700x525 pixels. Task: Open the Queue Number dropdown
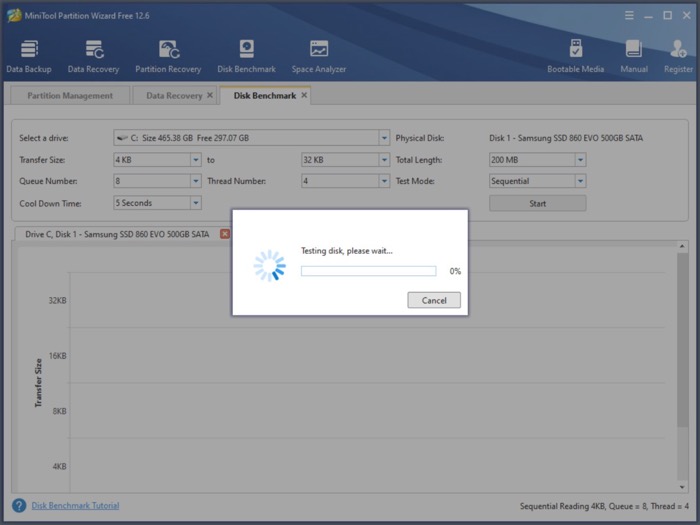[196, 181]
